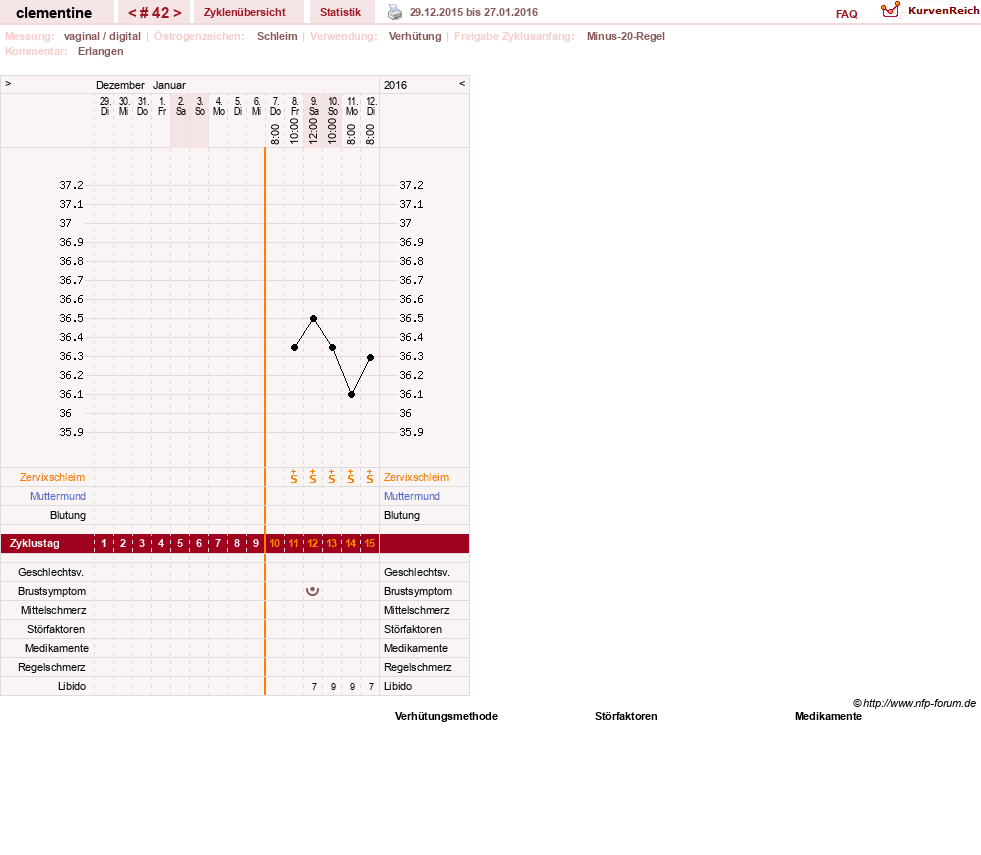Viewport: 981px width, 855px height.
Task: Click the cervical mucus S+ symbol on cycle day 13
Action: tap(332, 477)
